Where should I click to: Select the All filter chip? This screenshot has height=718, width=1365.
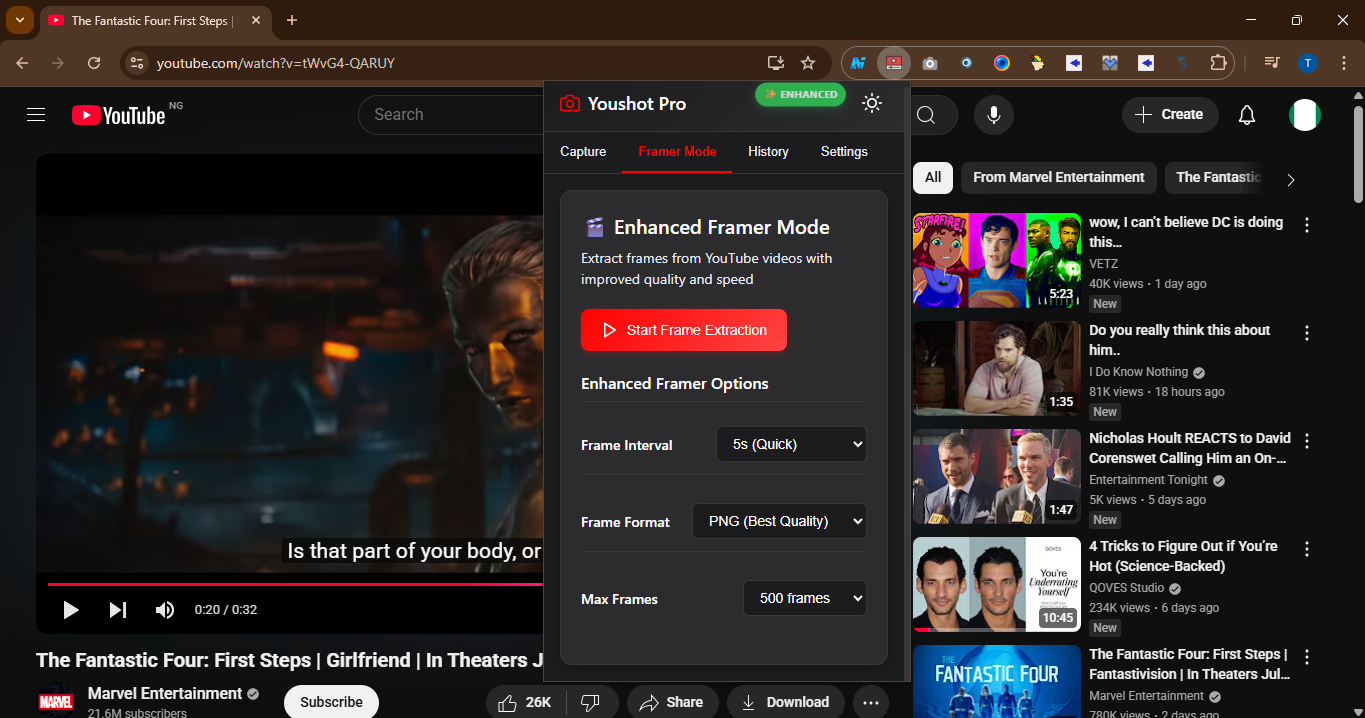coord(933,177)
